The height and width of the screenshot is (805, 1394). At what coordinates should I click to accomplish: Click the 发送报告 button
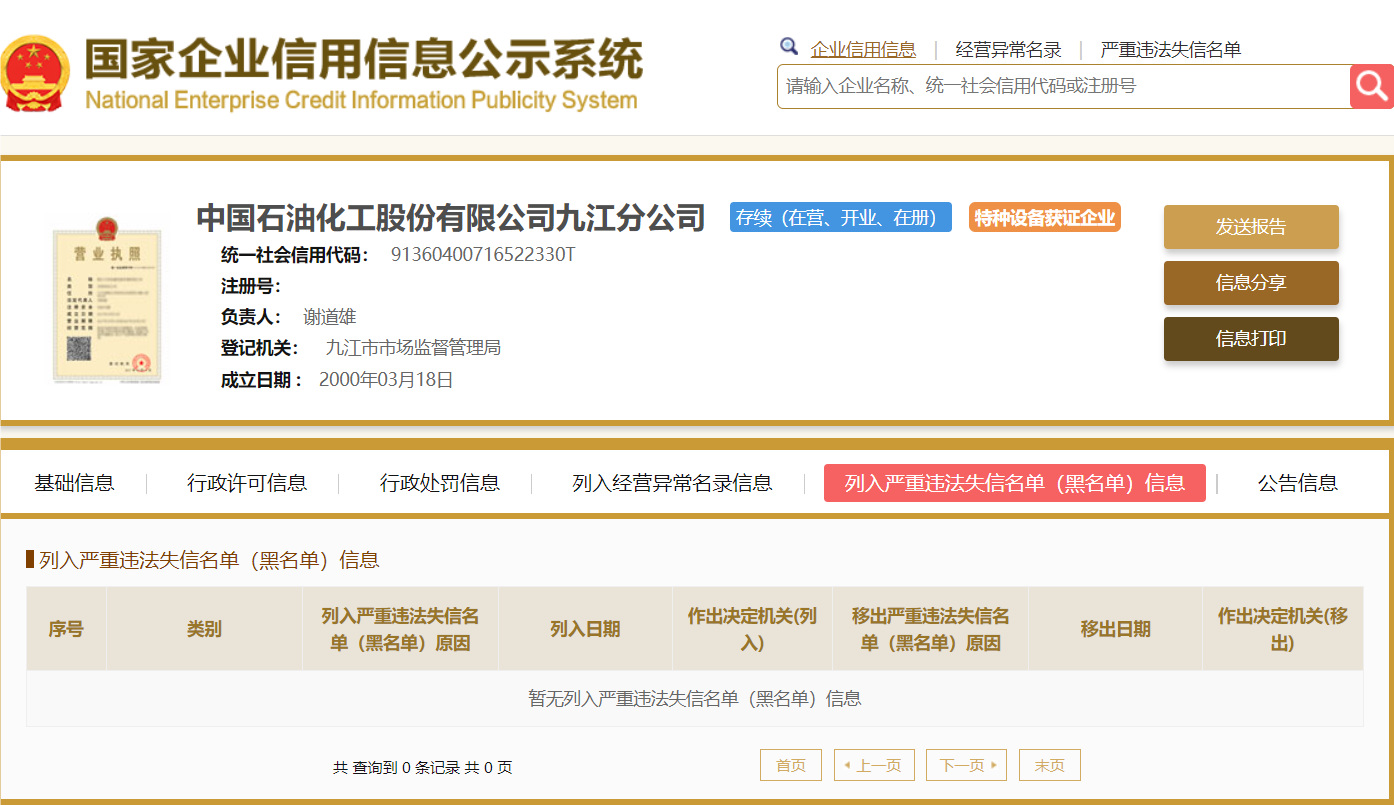(x=1251, y=227)
